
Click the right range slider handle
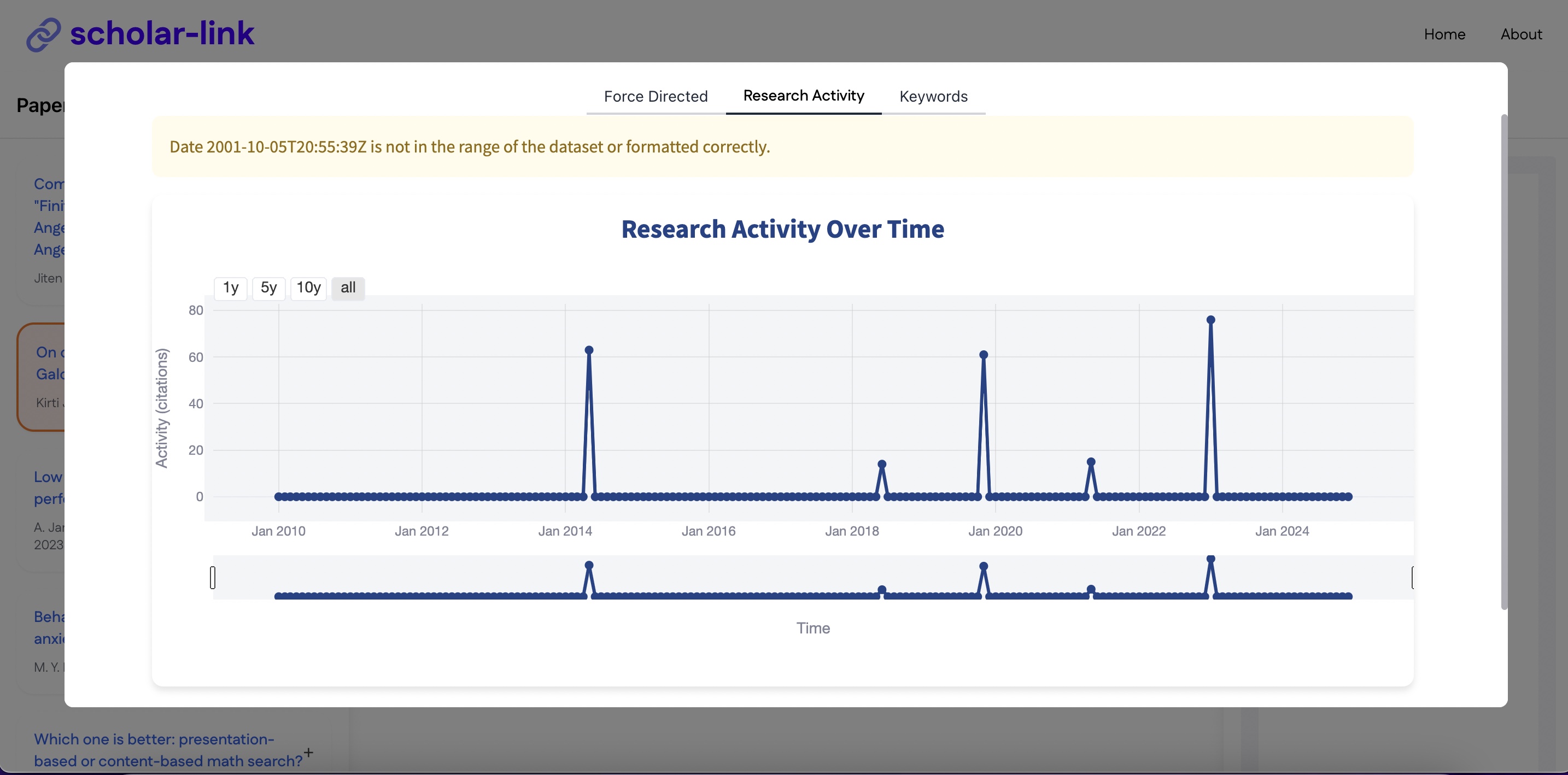tap(1412, 577)
